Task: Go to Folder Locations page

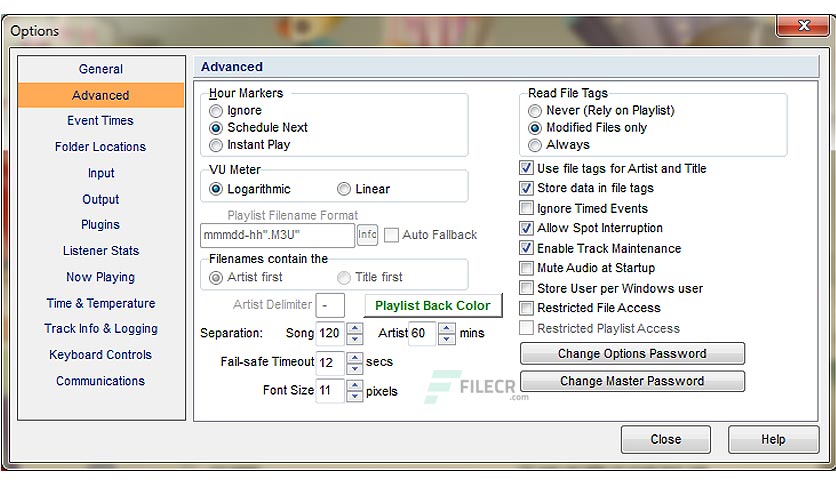Action: (x=101, y=147)
